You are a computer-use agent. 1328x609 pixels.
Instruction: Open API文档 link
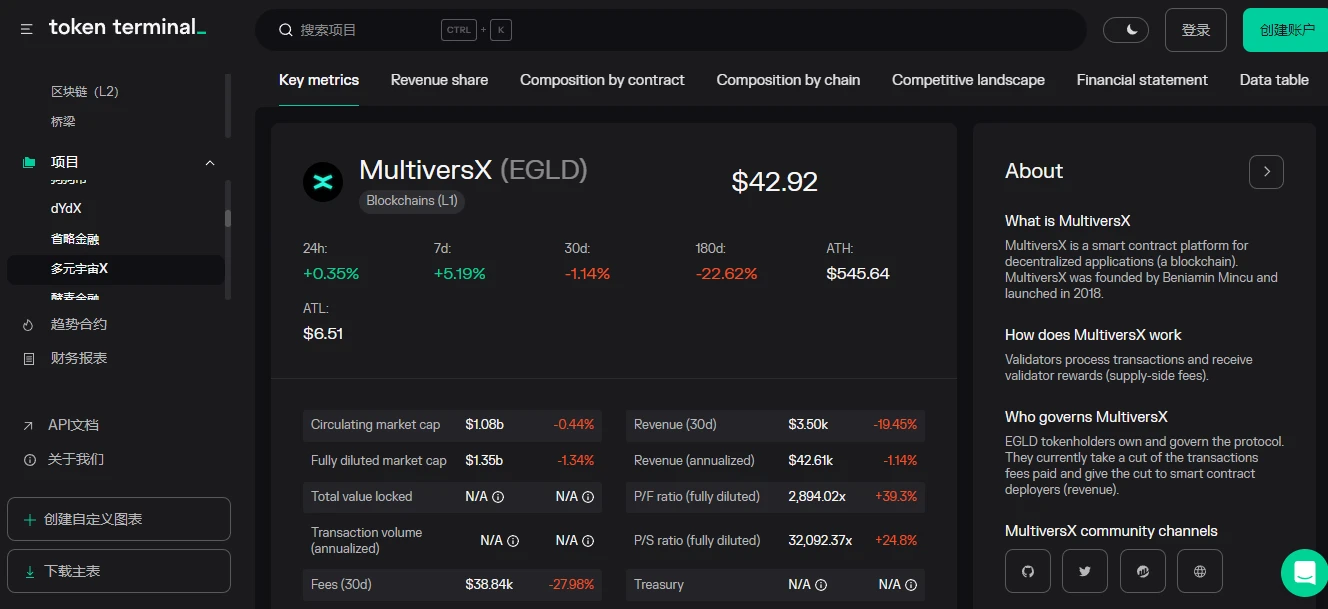click(x=73, y=425)
